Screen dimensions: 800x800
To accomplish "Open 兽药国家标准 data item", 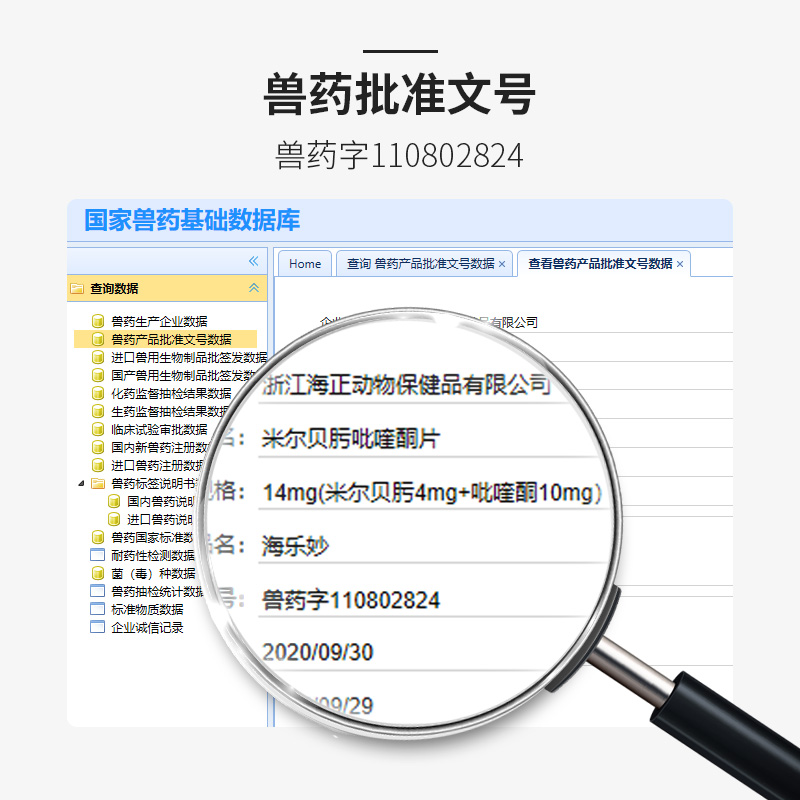I will [152, 537].
